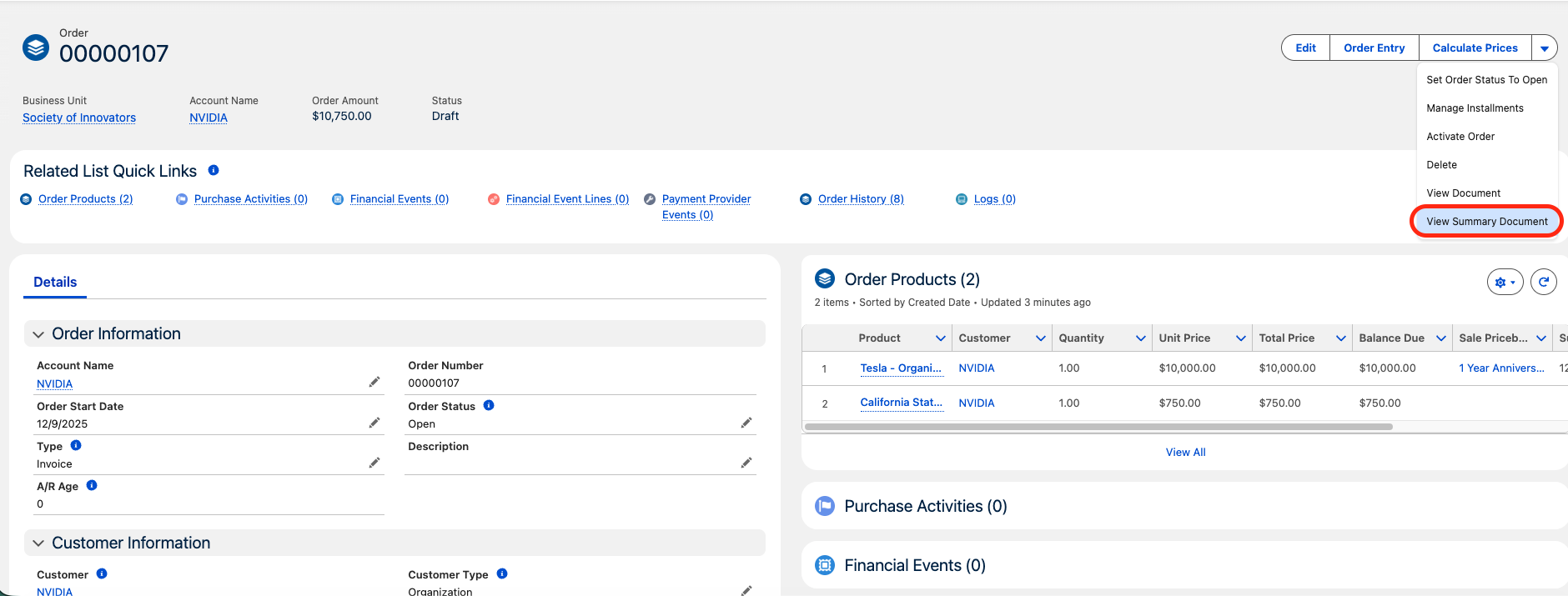Edit Order Status using its pencil icon
This screenshot has width=1568, height=596.
(746, 423)
